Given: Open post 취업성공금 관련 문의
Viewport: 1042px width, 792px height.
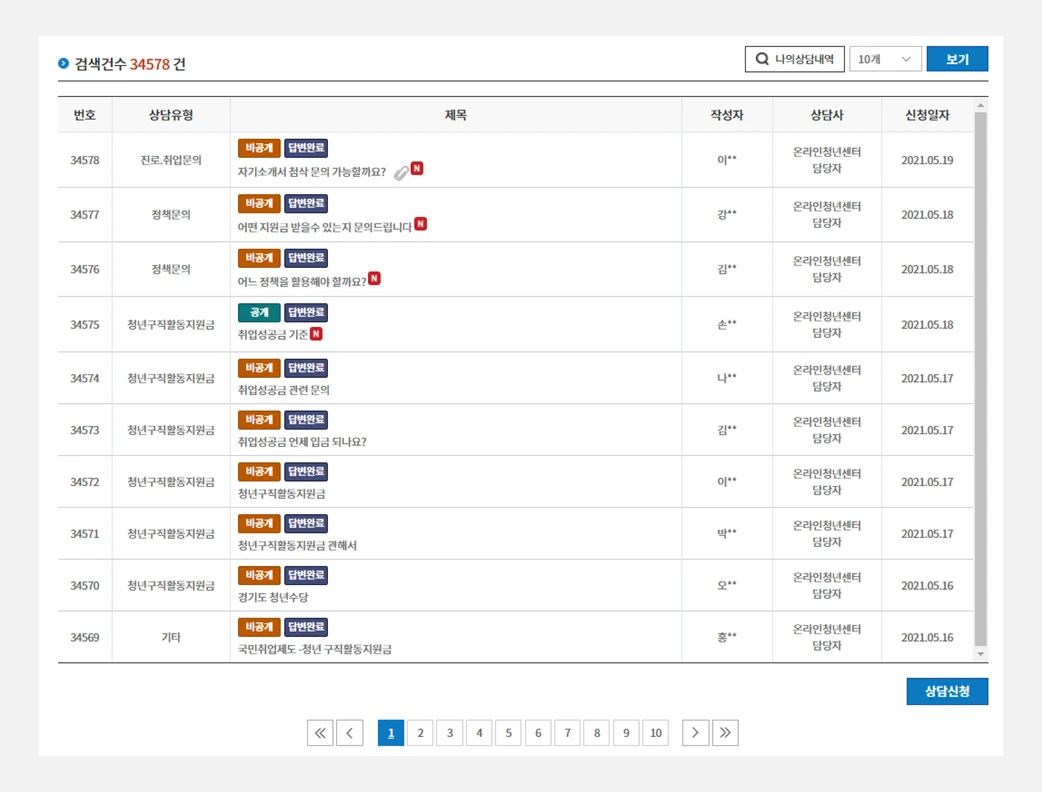Looking at the screenshot, I should 284,390.
